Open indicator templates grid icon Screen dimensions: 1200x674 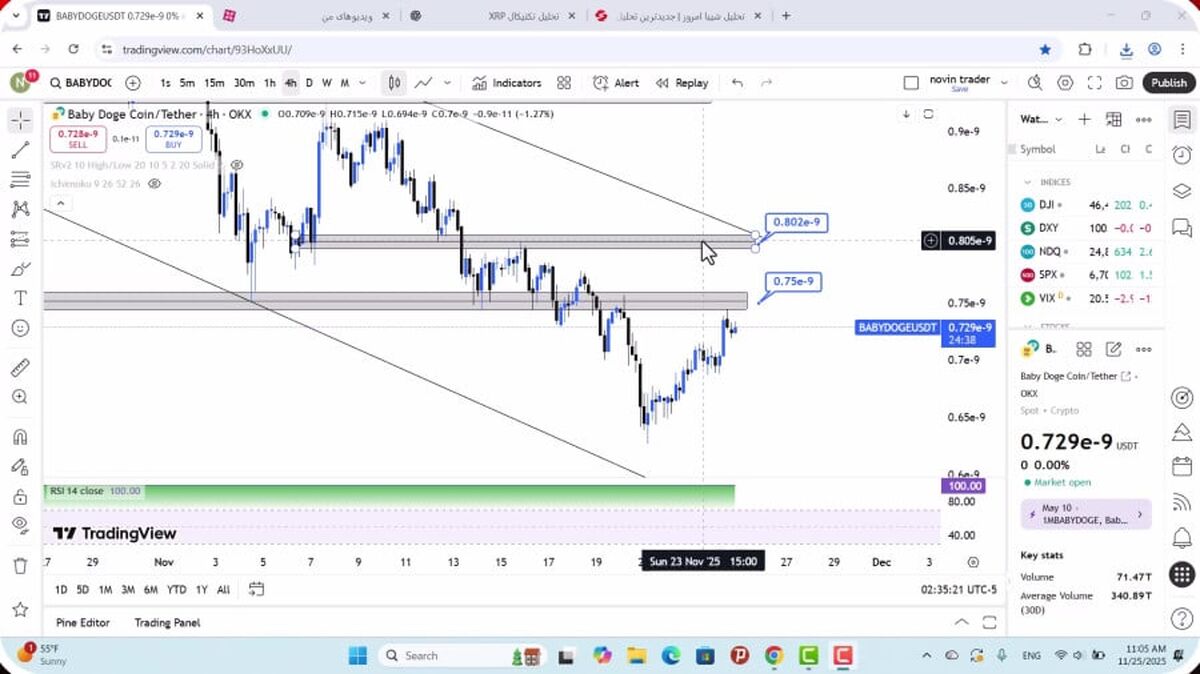coord(564,83)
